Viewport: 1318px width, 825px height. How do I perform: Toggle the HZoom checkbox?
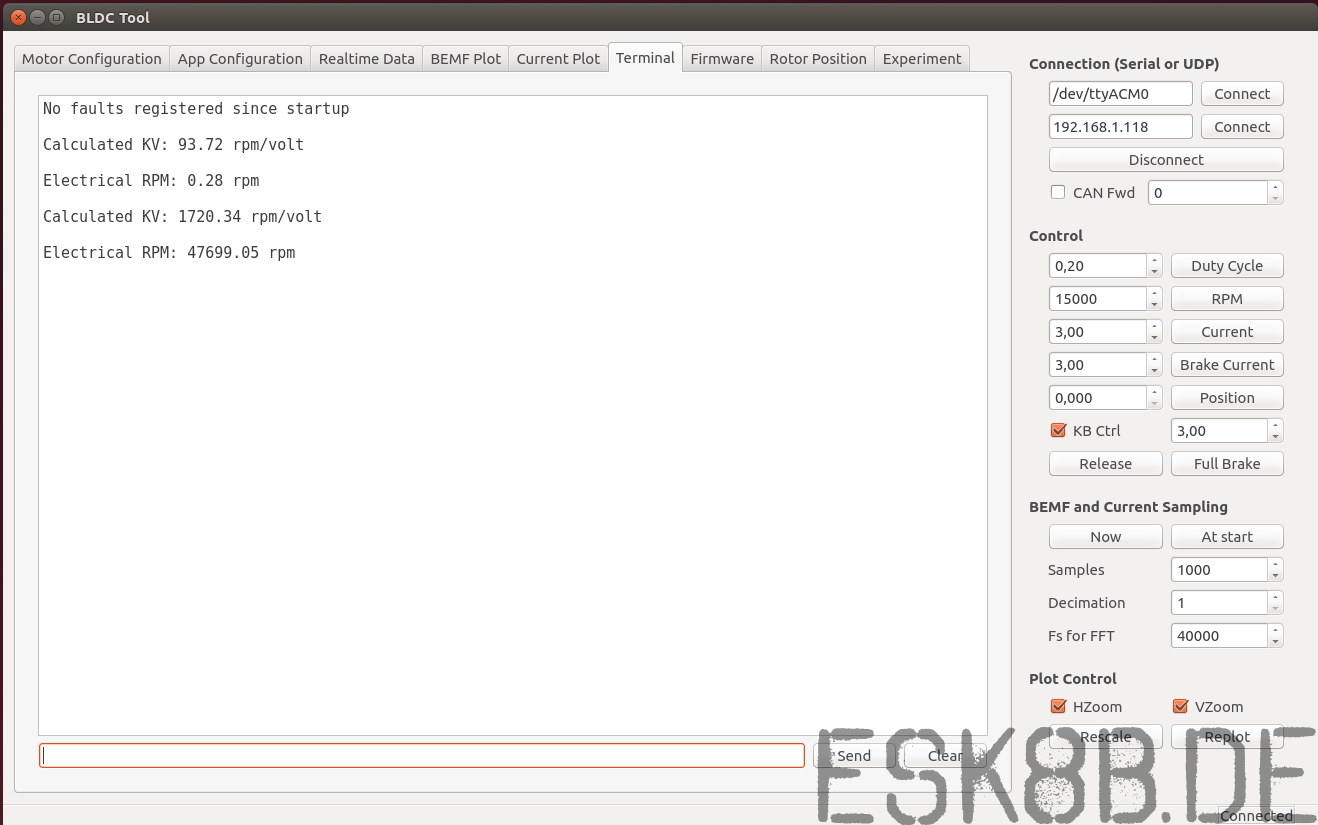pyautogui.click(x=1059, y=706)
